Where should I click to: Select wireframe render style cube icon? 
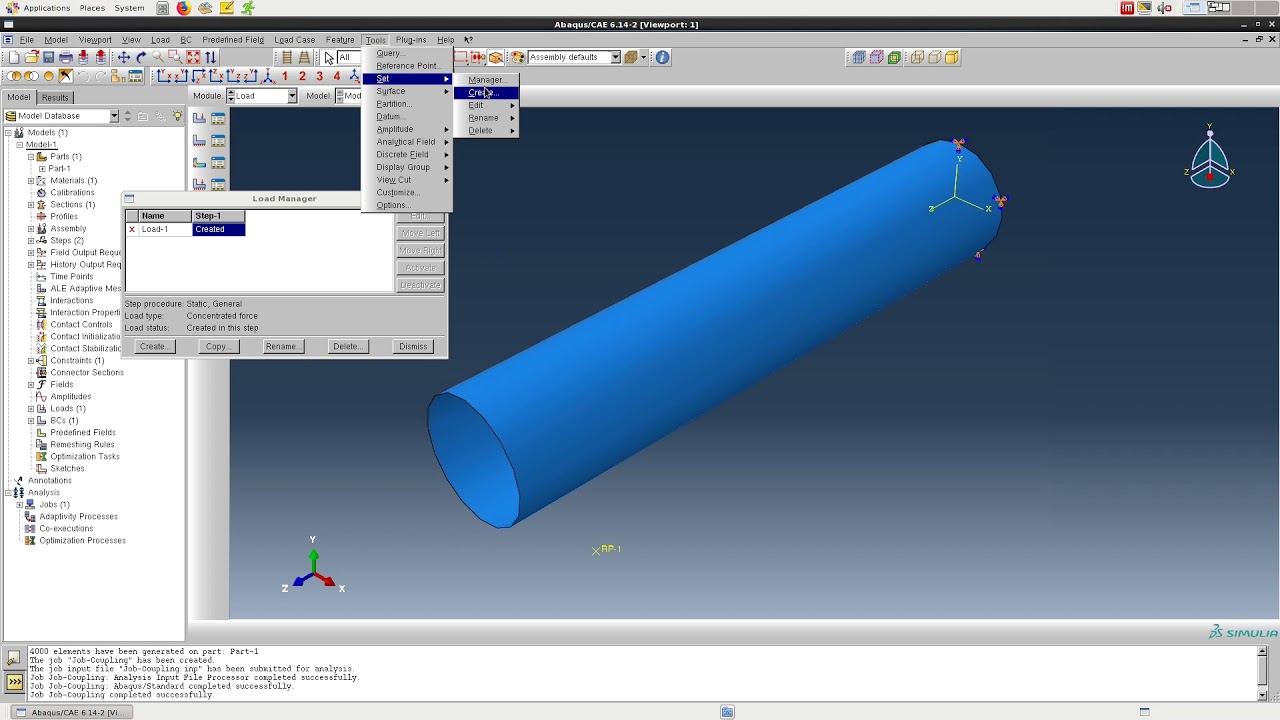(x=917, y=57)
